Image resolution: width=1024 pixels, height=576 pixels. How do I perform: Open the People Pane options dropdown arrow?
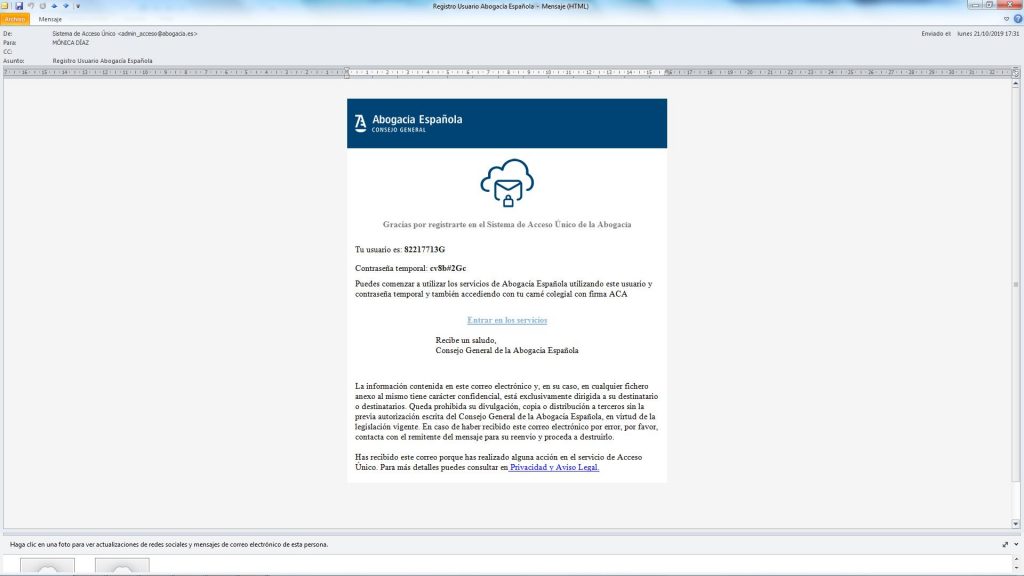click(1016, 545)
